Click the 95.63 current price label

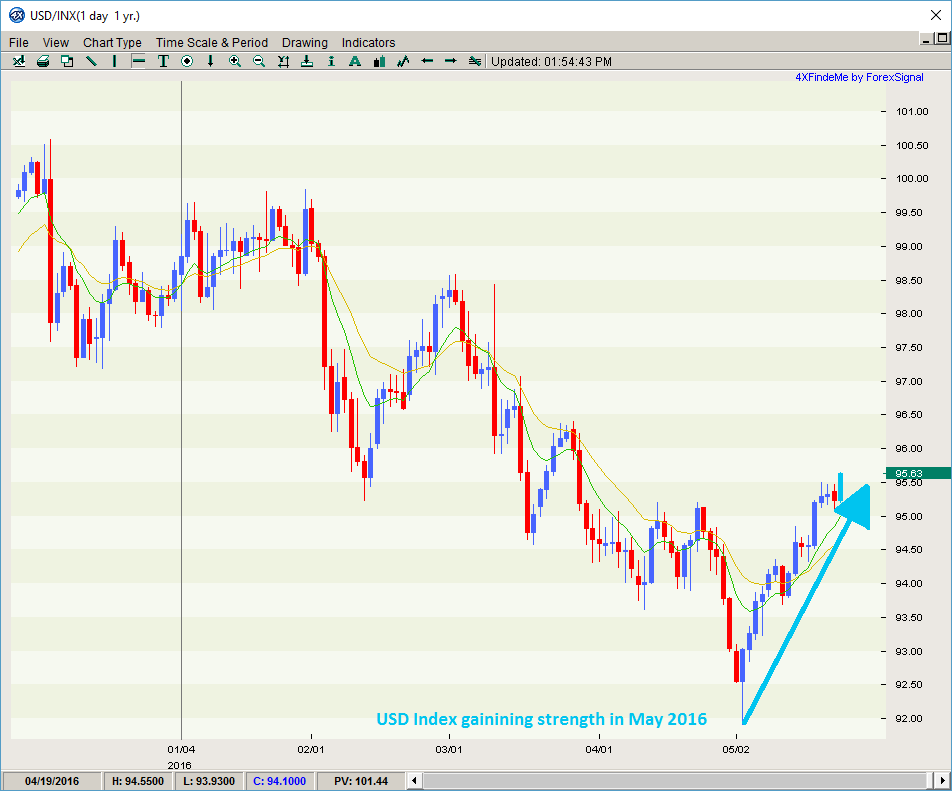point(918,474)
